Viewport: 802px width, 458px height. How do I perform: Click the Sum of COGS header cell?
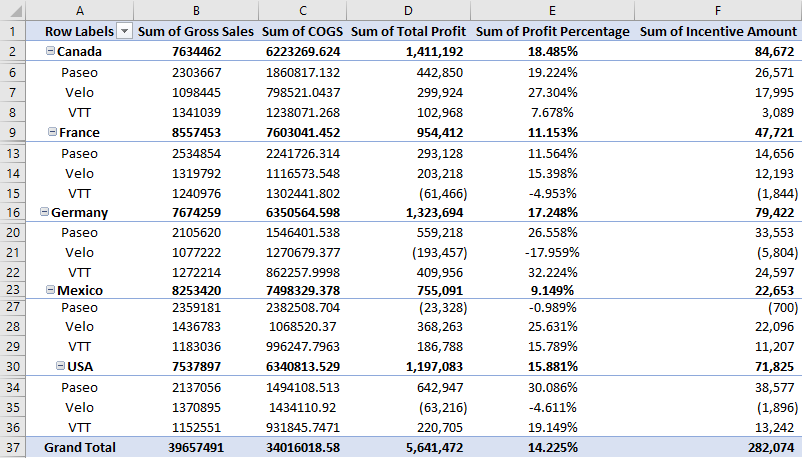301,31
